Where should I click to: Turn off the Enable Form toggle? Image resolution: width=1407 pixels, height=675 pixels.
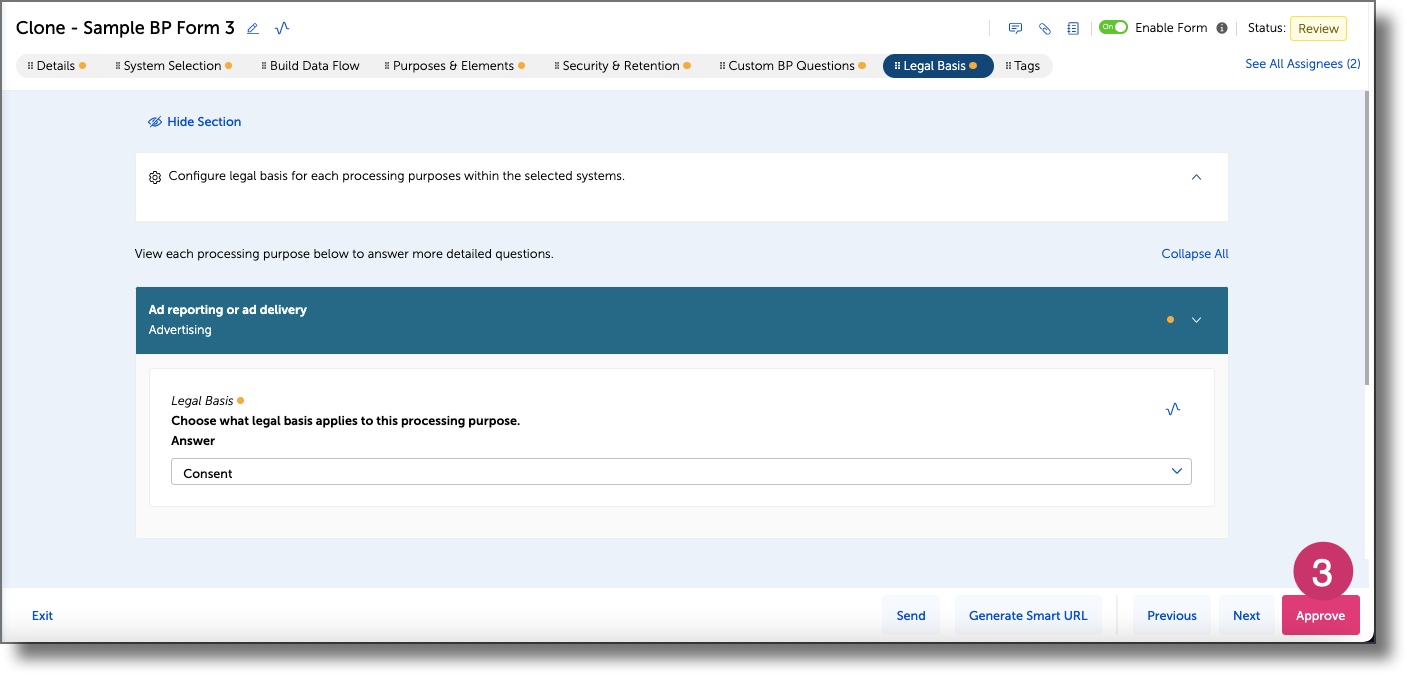tap(1113, 27)
